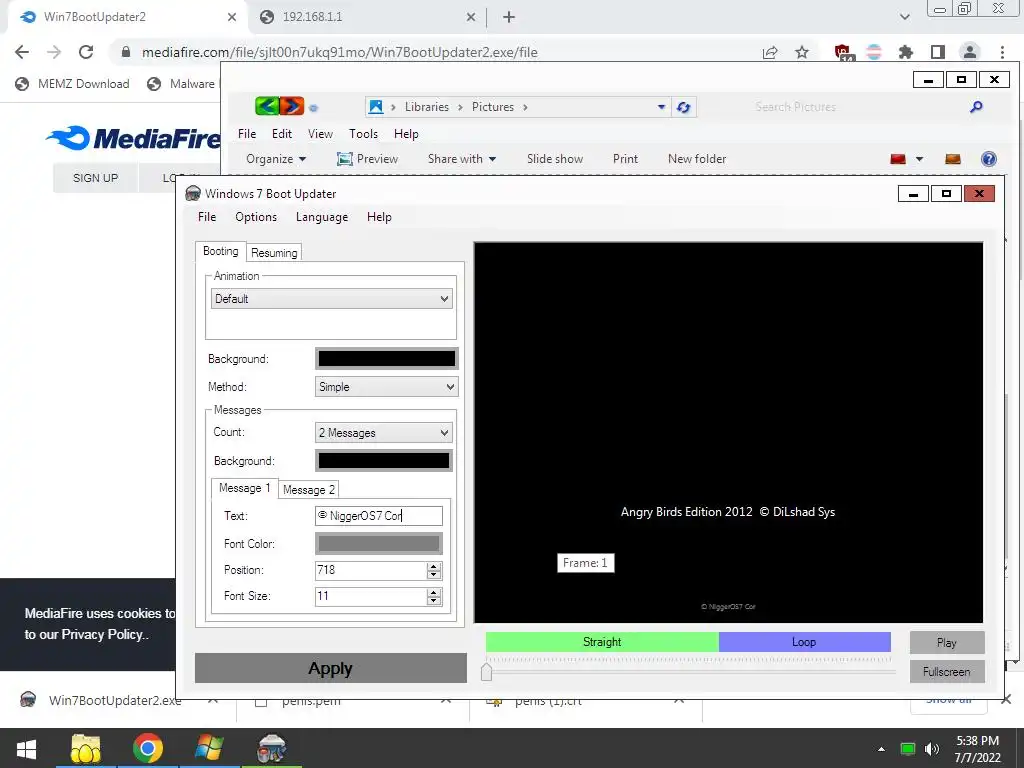Open Tools menu in Explorer window
This screenshot has height=768, width=1024.
click(x=363, y=134)
